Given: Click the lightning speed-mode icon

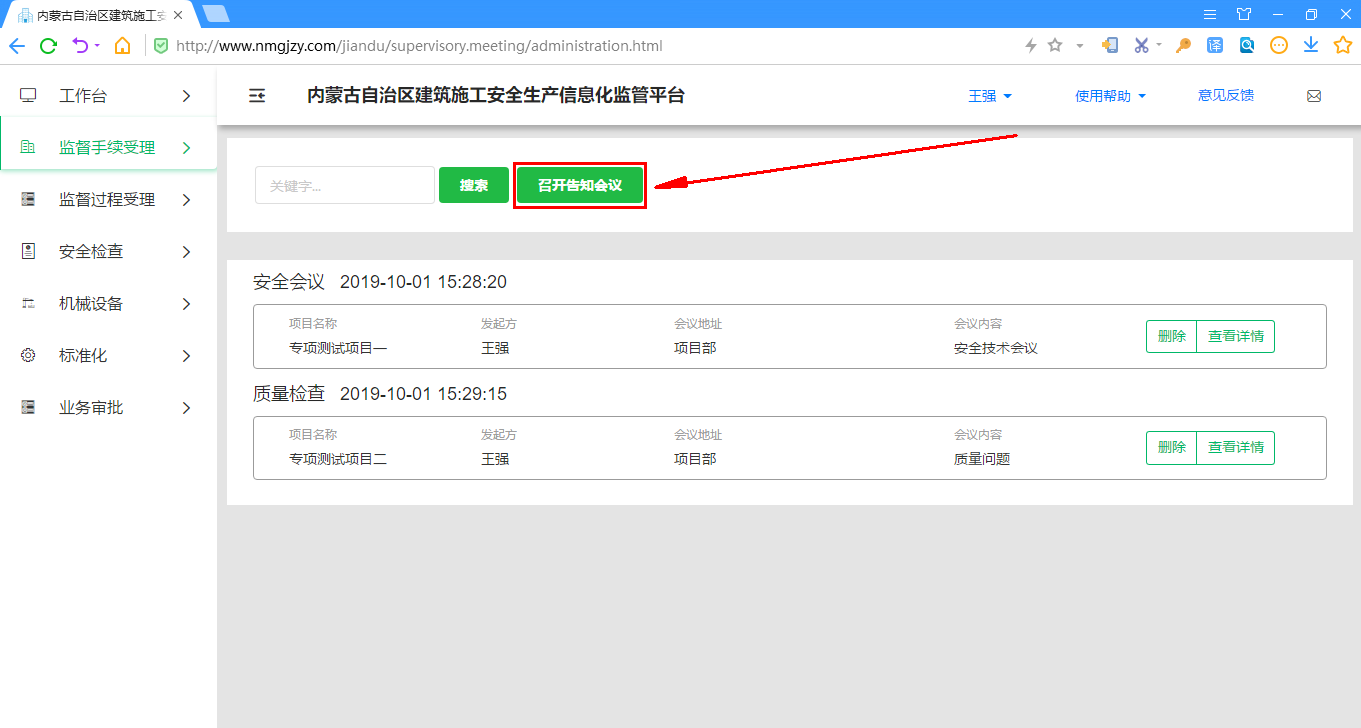Looking at the screenshot, I should click(1031, 46).
